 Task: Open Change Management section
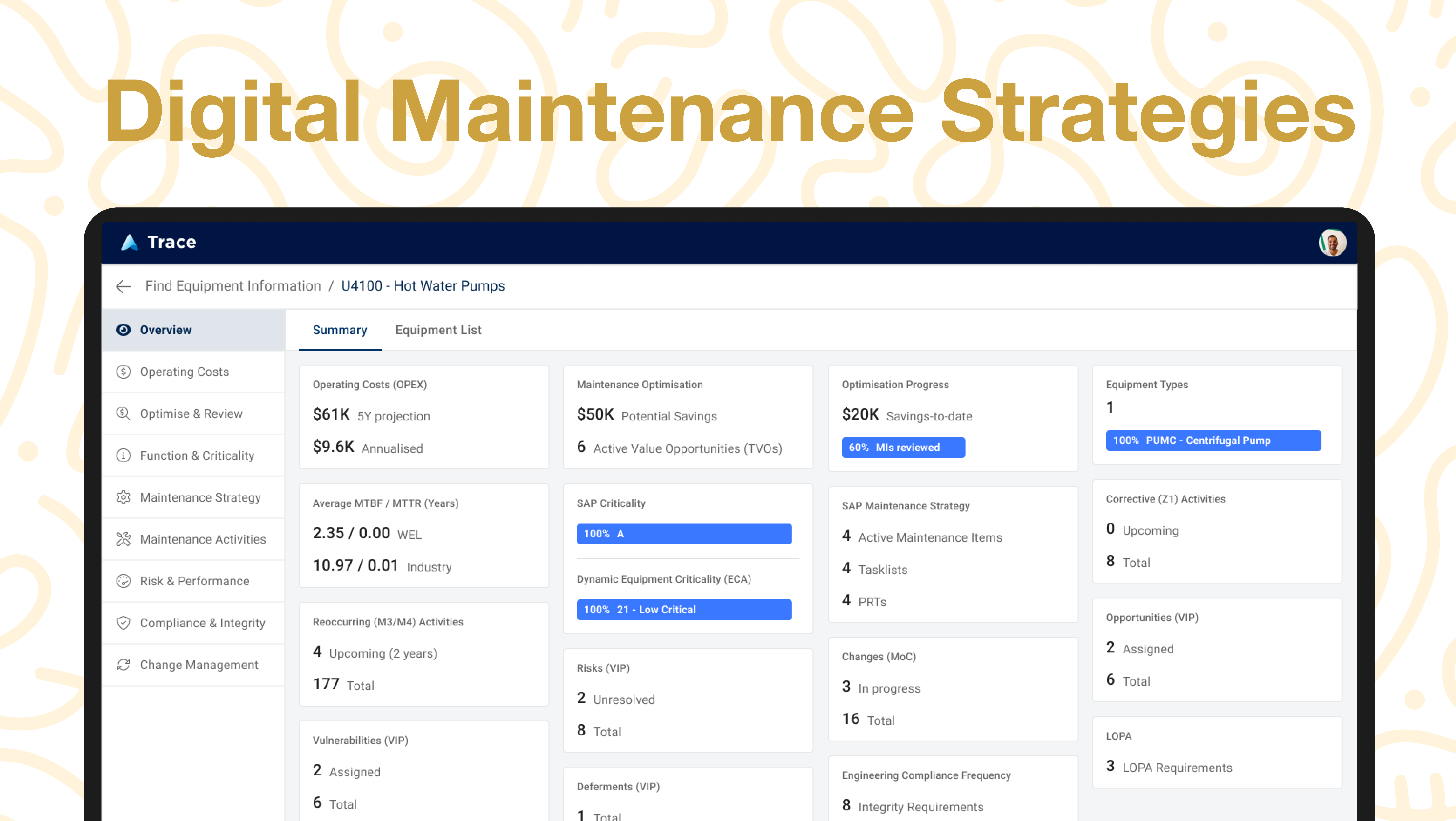pyautogui.click(x=193, y=664)
